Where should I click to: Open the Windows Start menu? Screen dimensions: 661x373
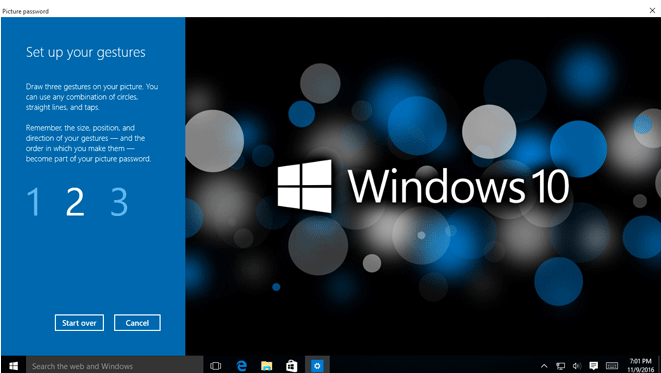[13, 365]
